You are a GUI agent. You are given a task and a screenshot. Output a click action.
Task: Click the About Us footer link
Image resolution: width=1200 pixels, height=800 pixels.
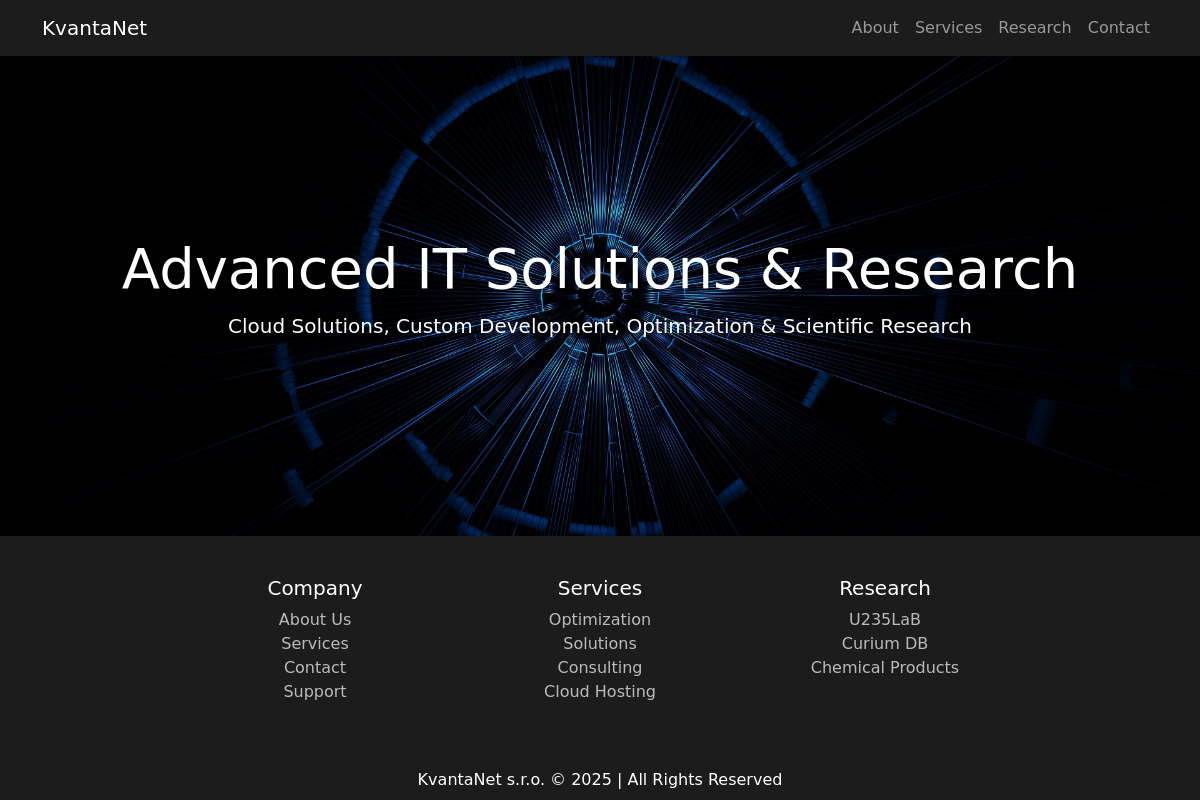click(315, 620)
